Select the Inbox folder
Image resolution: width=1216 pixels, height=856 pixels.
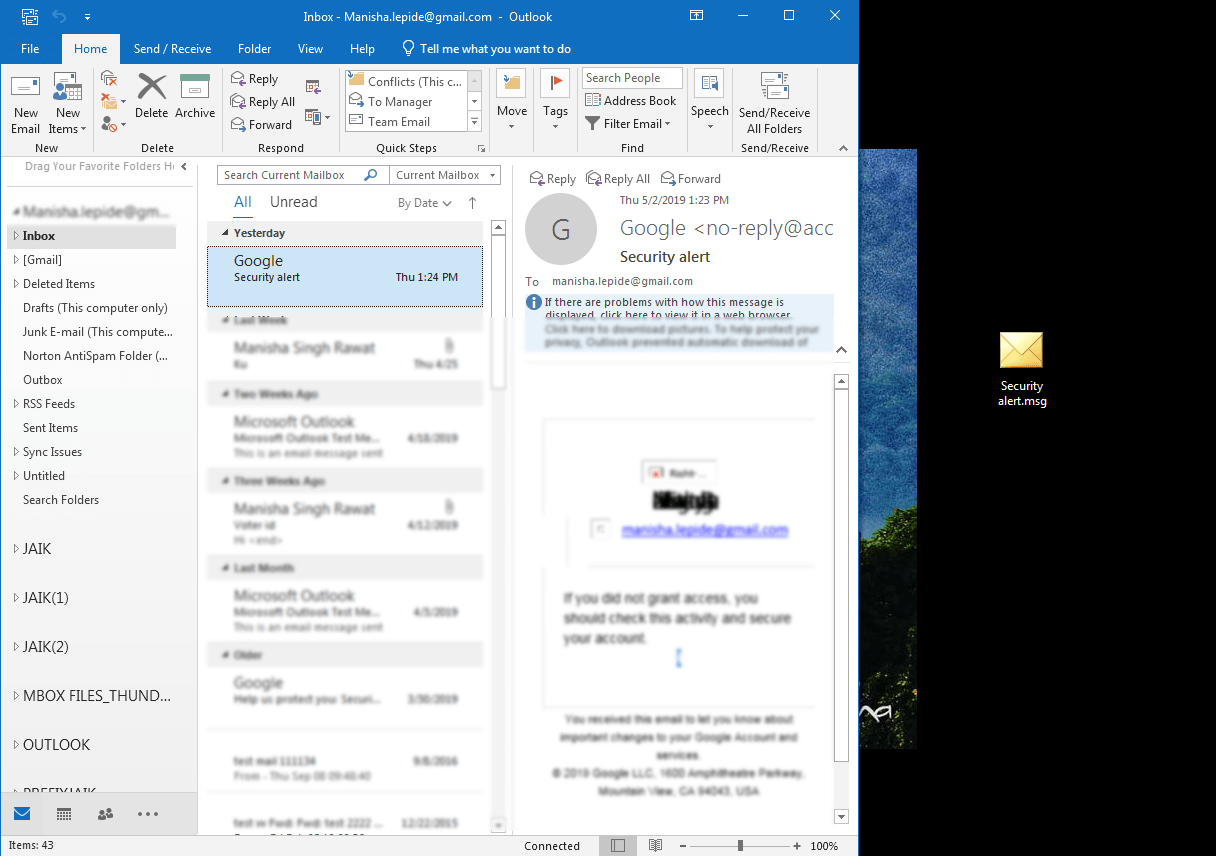click(x=91, y=236)
